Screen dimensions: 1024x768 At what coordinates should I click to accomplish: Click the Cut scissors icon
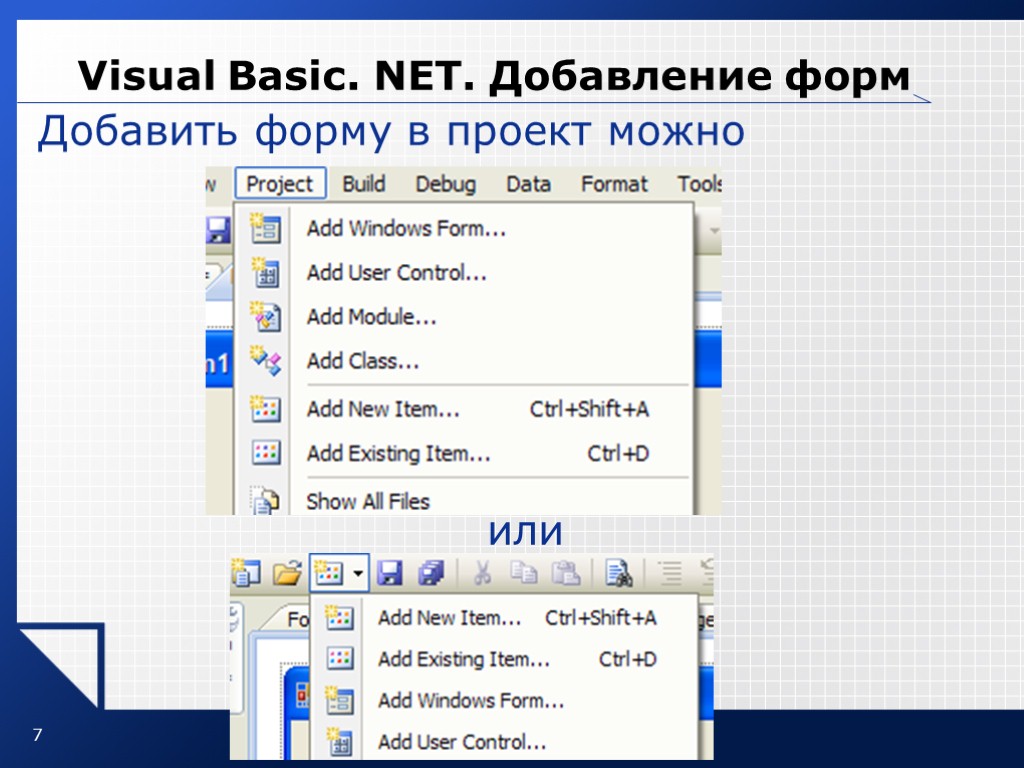tap(482, 573)
